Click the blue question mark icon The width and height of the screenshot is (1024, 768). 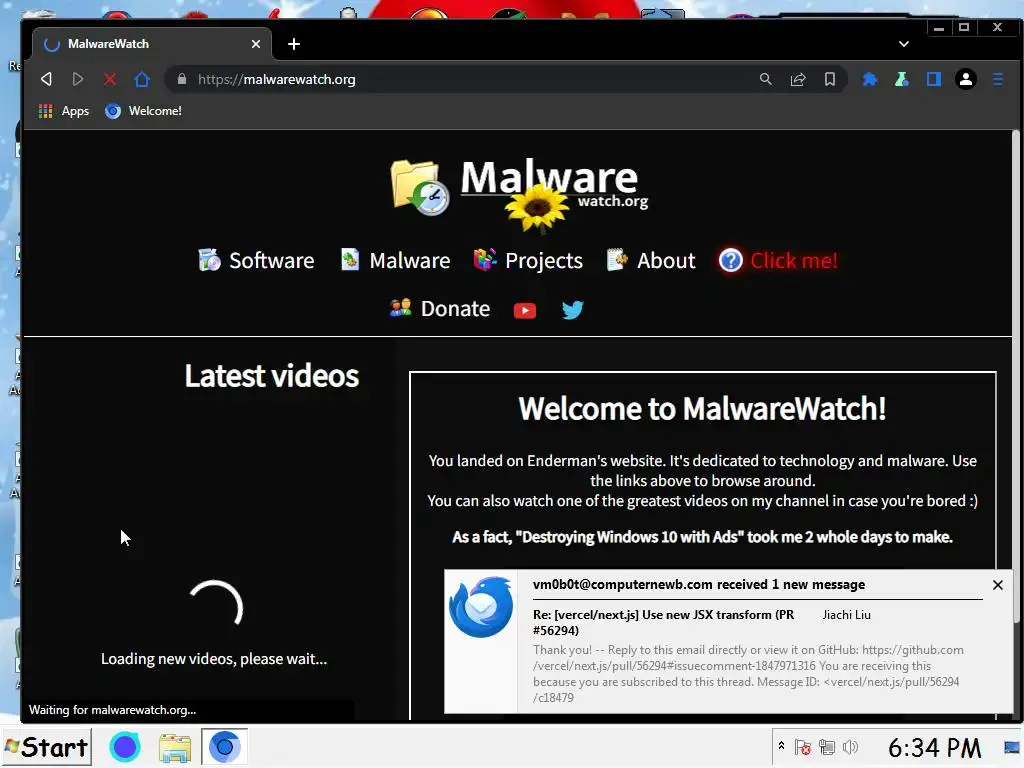tap(731, 261)
